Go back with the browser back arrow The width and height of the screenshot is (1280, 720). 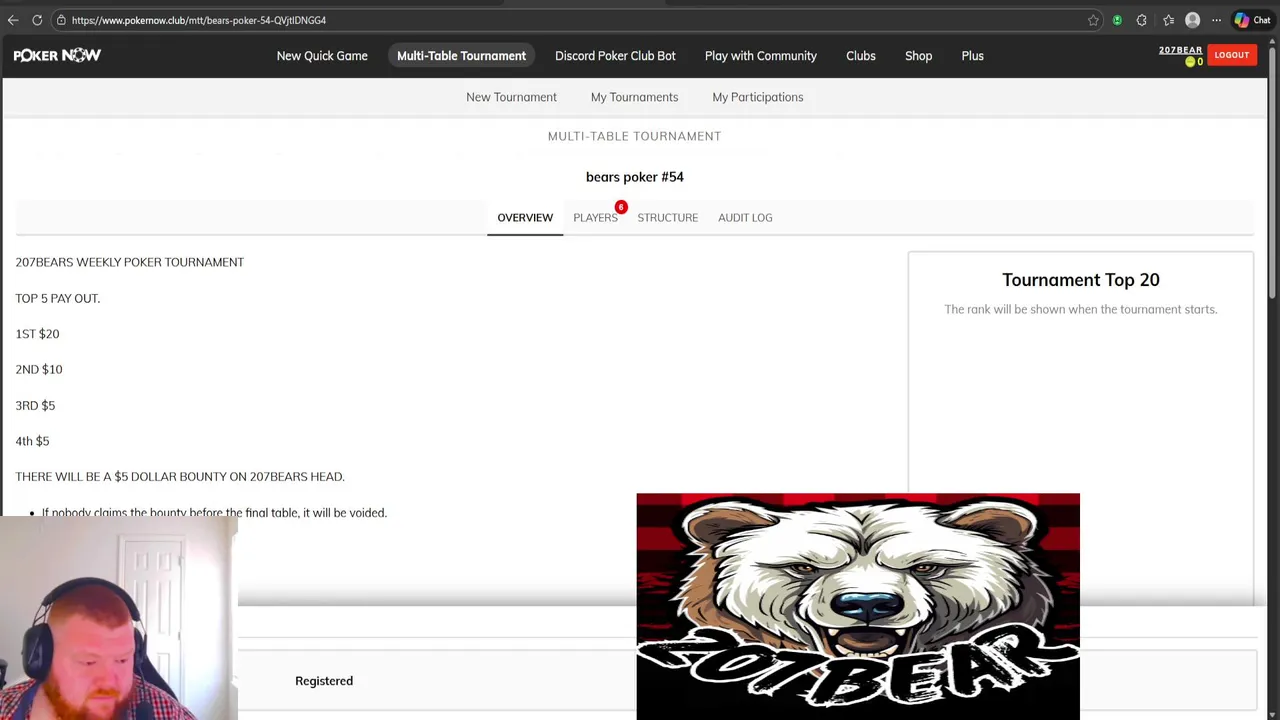pyautogui.click(x=13, y=20)
